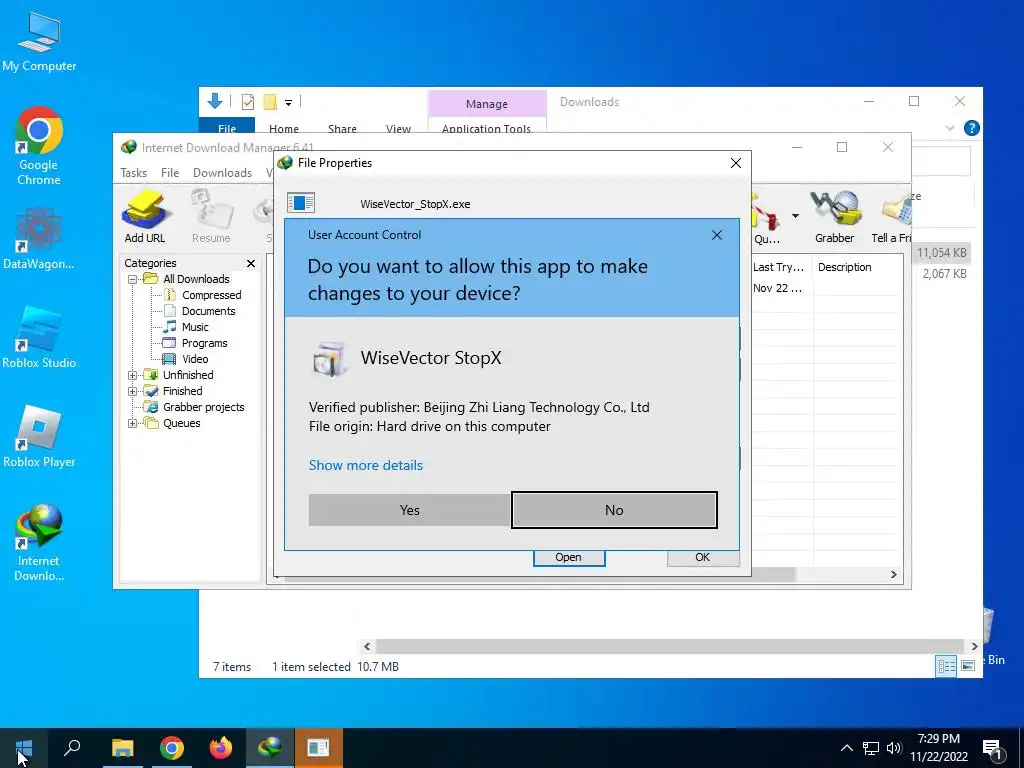Close the User Account Control prompt
Viewport: 1024px width, 768px height.
pyautogui.click(x=716, y=235)
